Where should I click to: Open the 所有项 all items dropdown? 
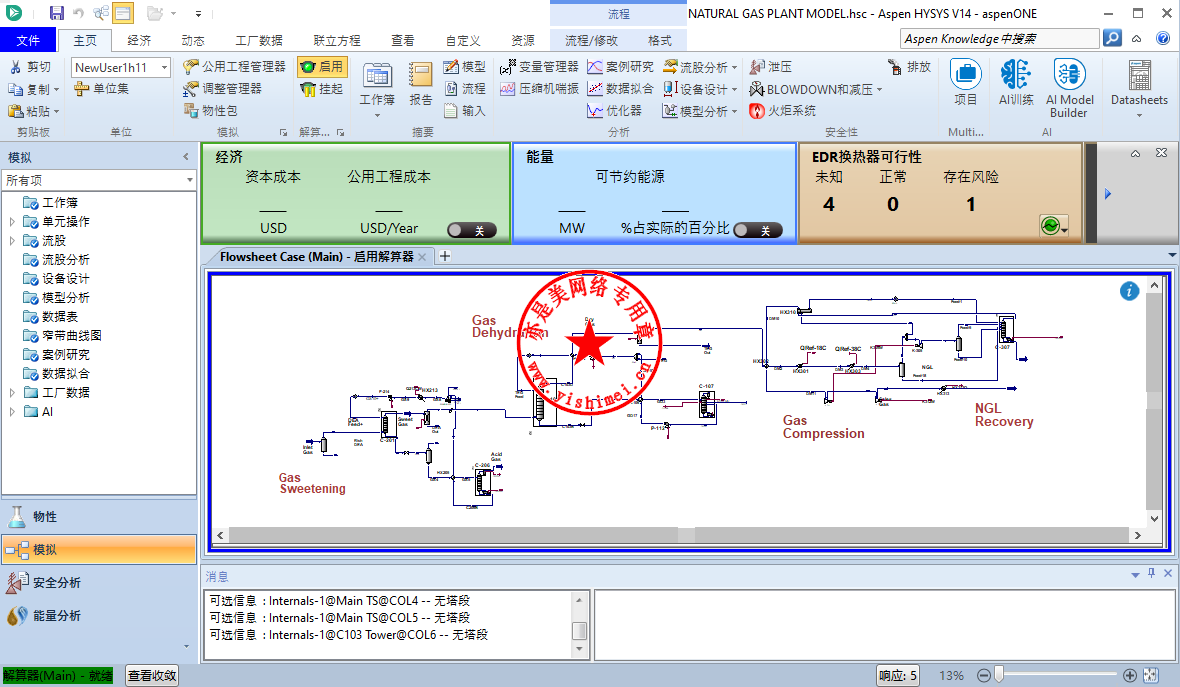coord(190,180)
